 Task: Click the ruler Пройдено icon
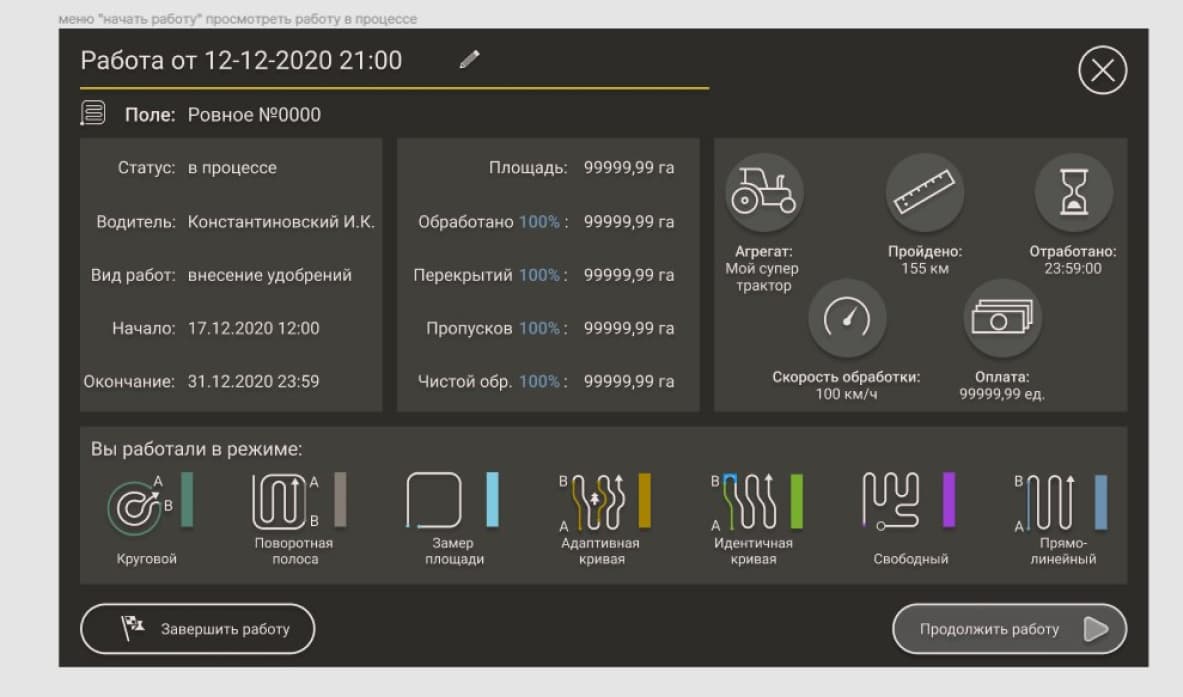point(925,192)
